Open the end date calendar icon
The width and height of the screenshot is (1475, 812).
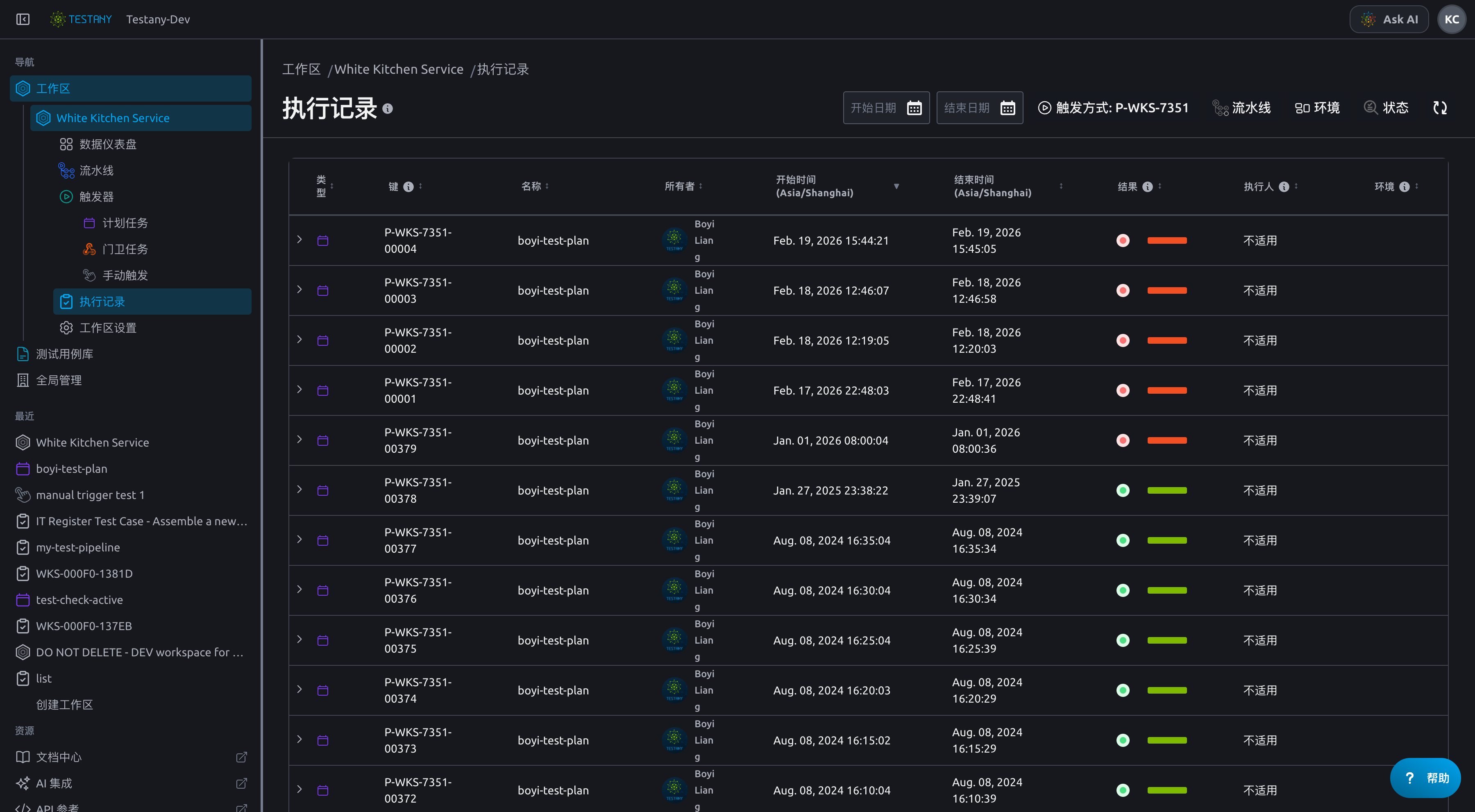tap(1008, 108)
